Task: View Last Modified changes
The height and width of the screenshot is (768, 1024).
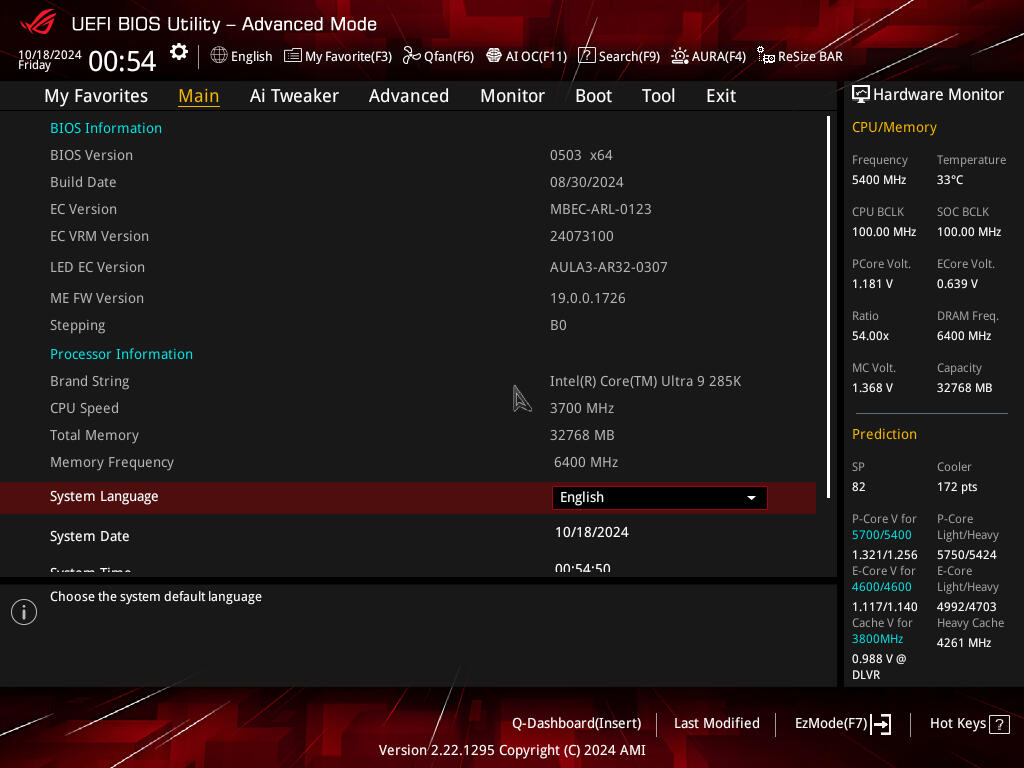Action: click(x=716, y=724)
